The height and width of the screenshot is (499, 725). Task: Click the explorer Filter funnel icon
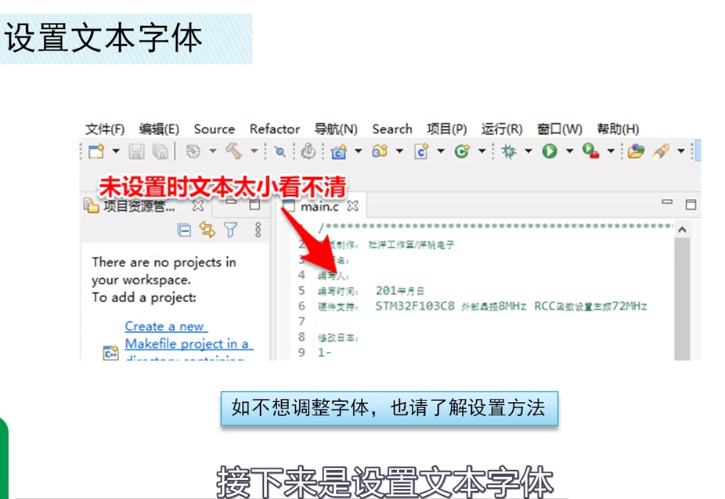(230, 229)
